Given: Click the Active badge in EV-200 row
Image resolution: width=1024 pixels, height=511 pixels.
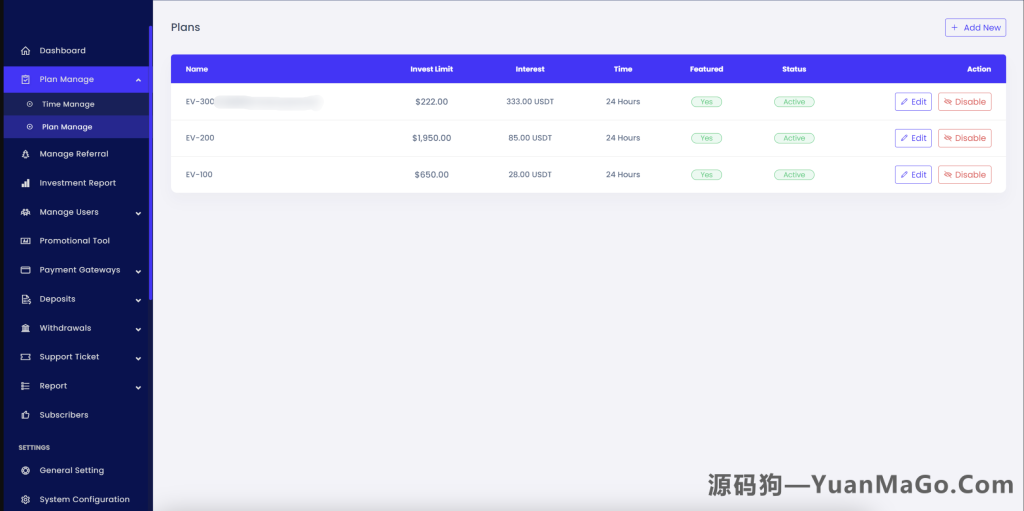Looking at the screenshot, I should [794, 138].
